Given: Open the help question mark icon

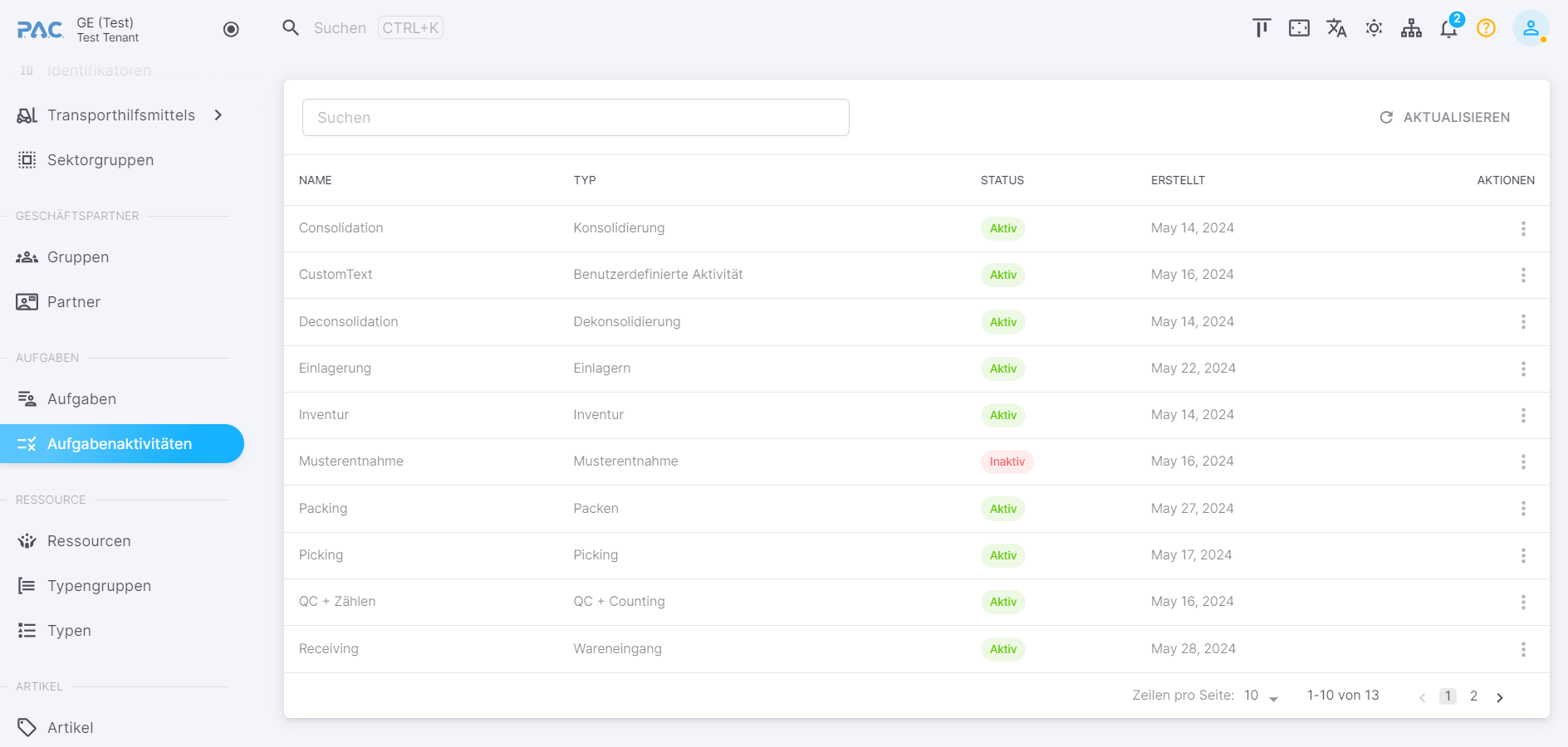Looking at the screenshot, I should 1486,28.
